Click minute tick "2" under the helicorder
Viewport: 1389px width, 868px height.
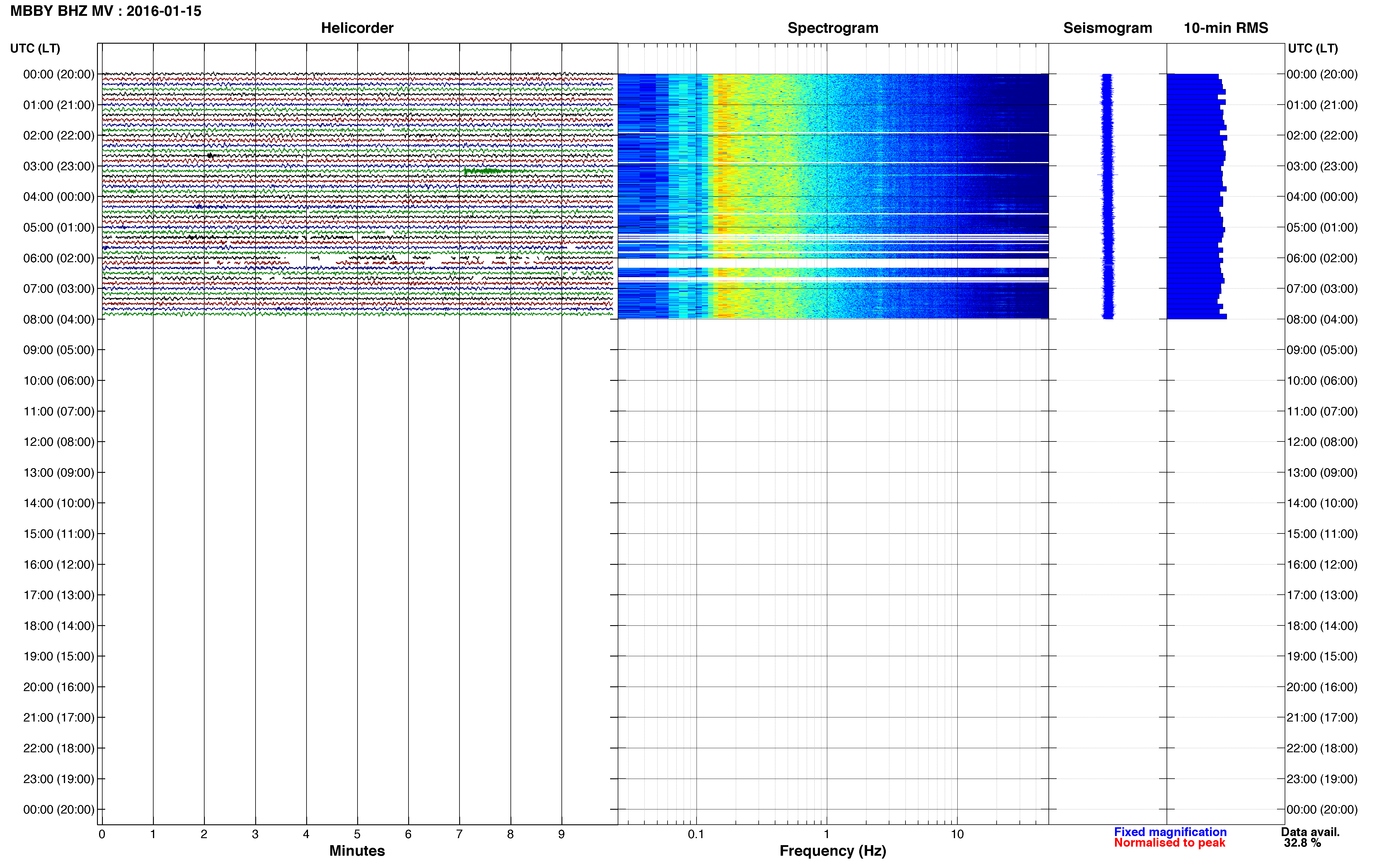[x=204, y=834]
